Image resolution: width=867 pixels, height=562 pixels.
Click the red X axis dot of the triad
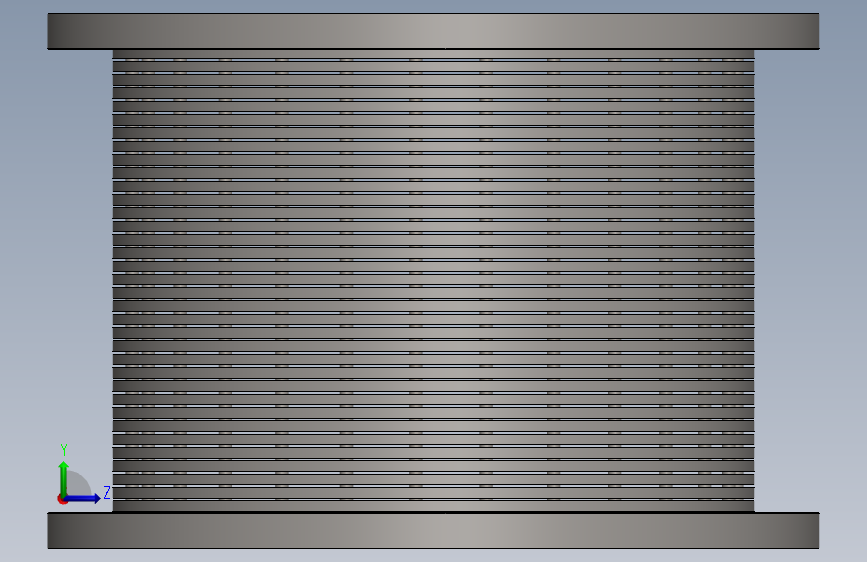point(62,499)
